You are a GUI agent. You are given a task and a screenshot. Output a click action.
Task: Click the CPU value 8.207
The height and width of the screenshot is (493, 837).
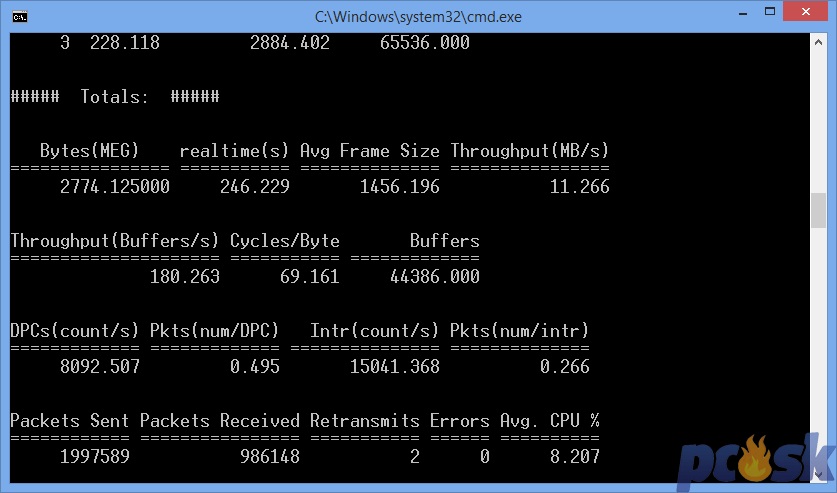tap(575, 457)
